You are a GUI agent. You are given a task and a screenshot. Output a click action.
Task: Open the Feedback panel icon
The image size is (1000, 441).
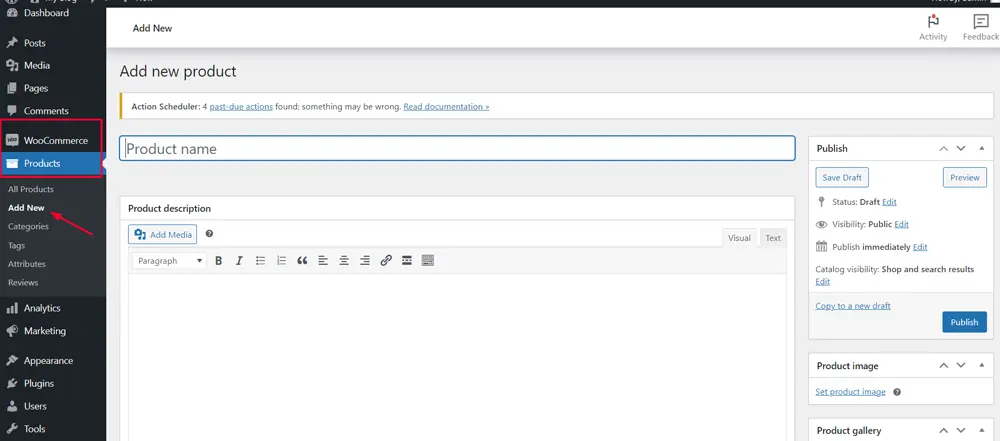(981, 22)
